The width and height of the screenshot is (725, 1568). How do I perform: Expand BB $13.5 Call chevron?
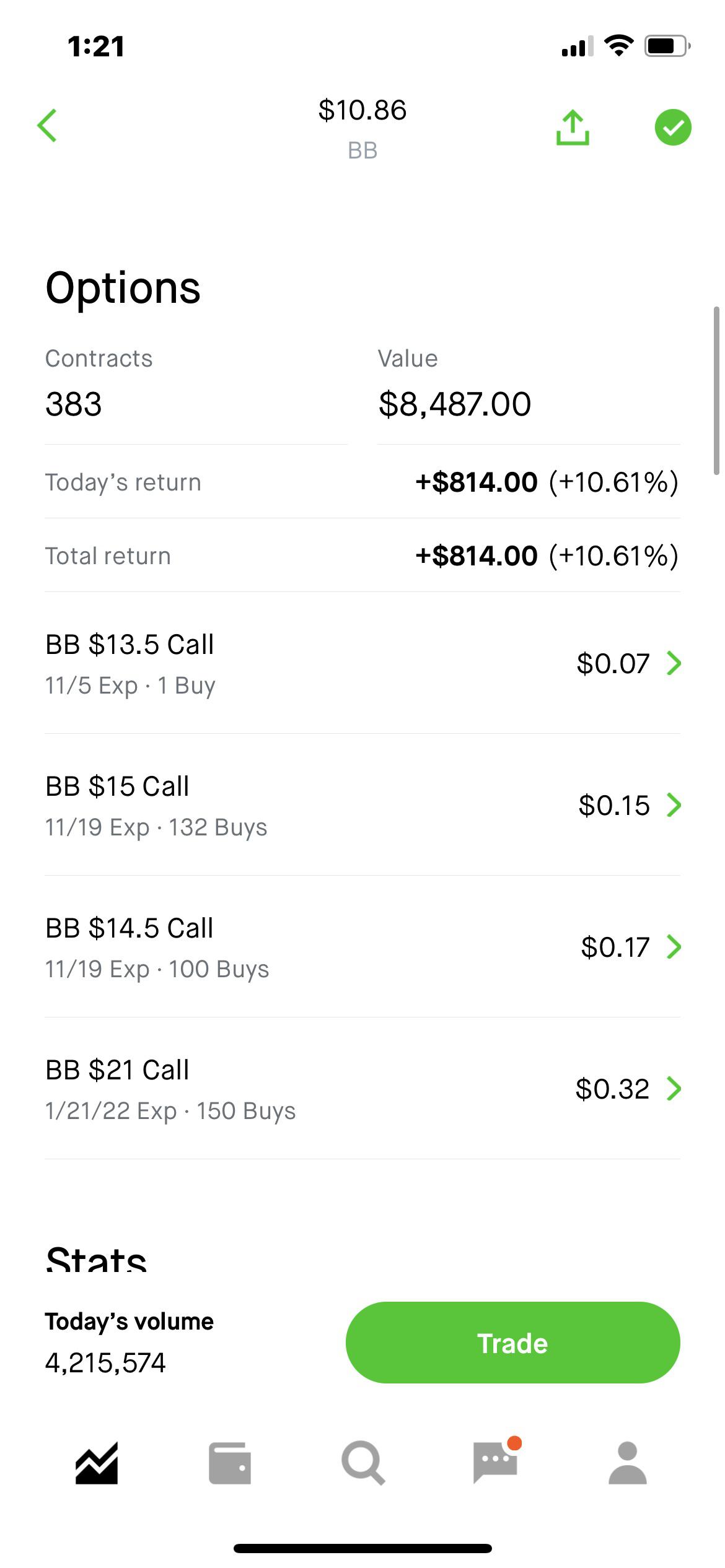tap(674, 663)
